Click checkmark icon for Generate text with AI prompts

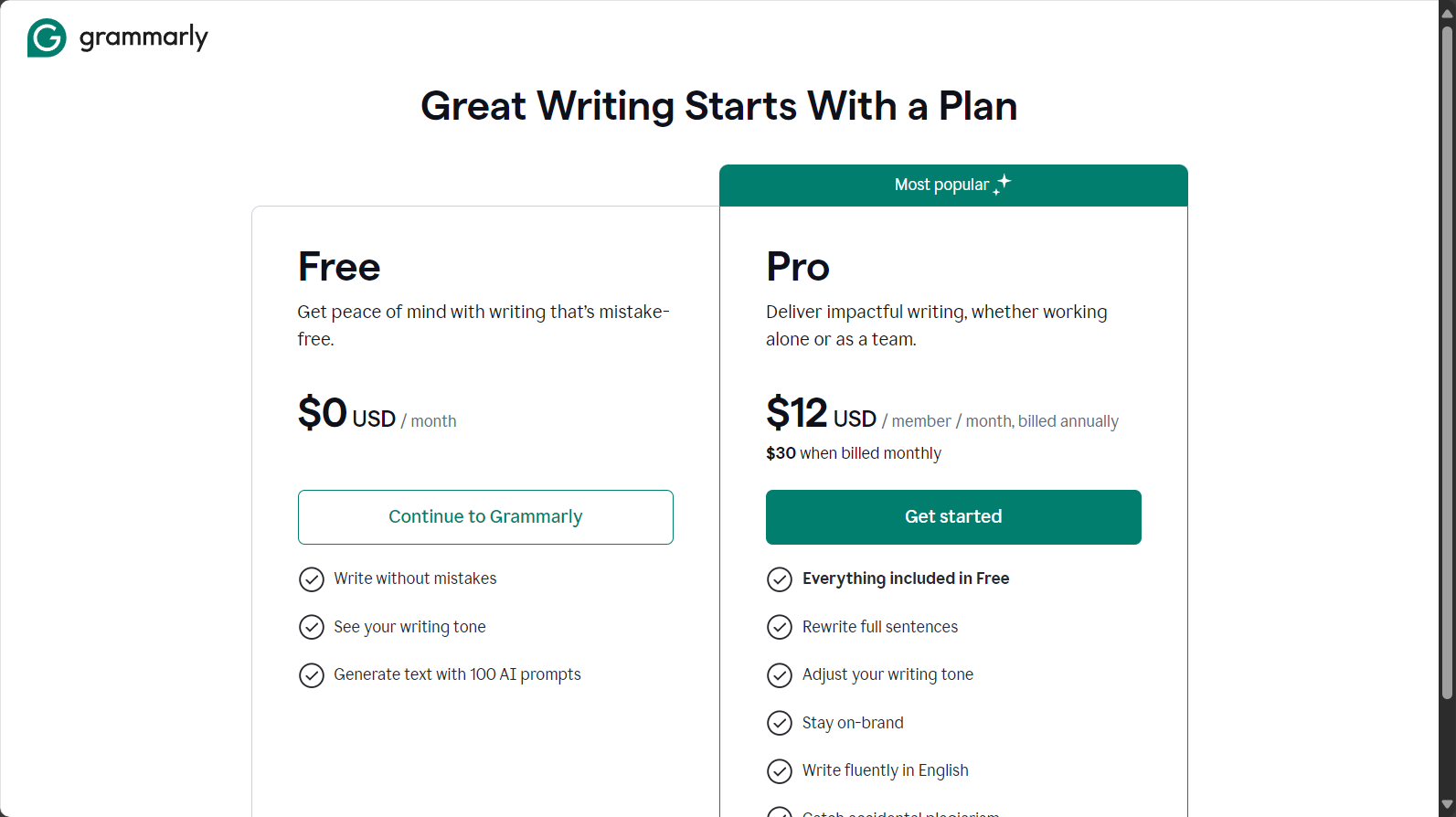point(312,675)
